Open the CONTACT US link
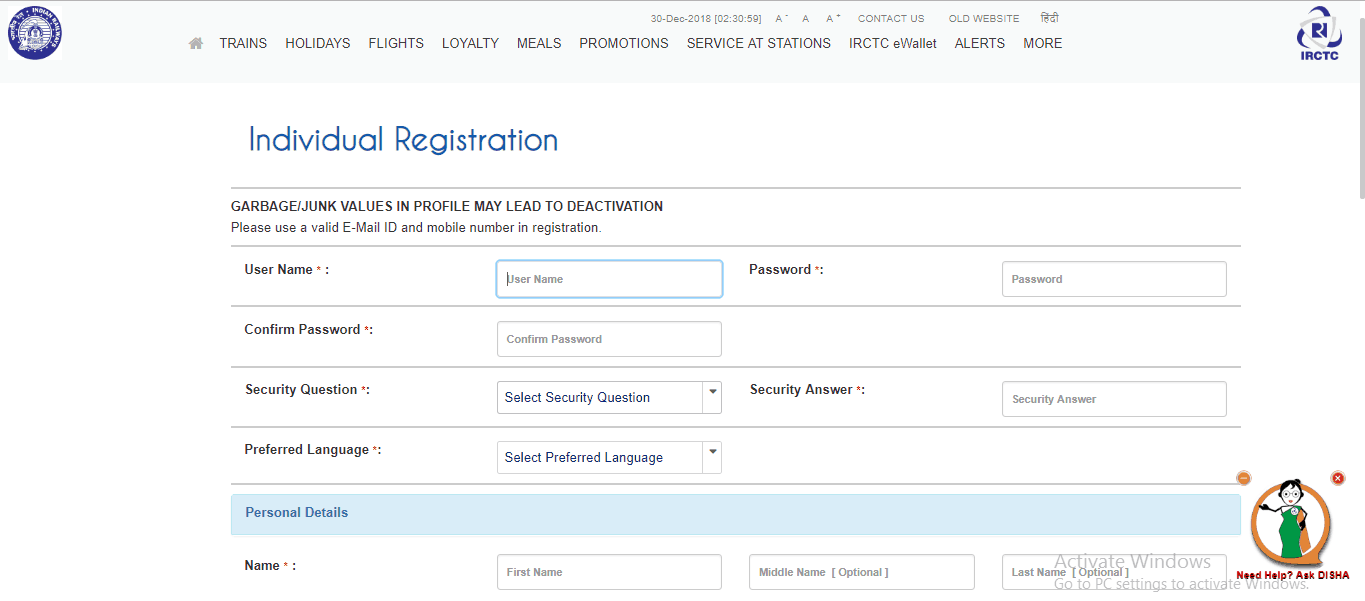The height and width of the screenshot is (601, 1365). [x=891, y=18]
